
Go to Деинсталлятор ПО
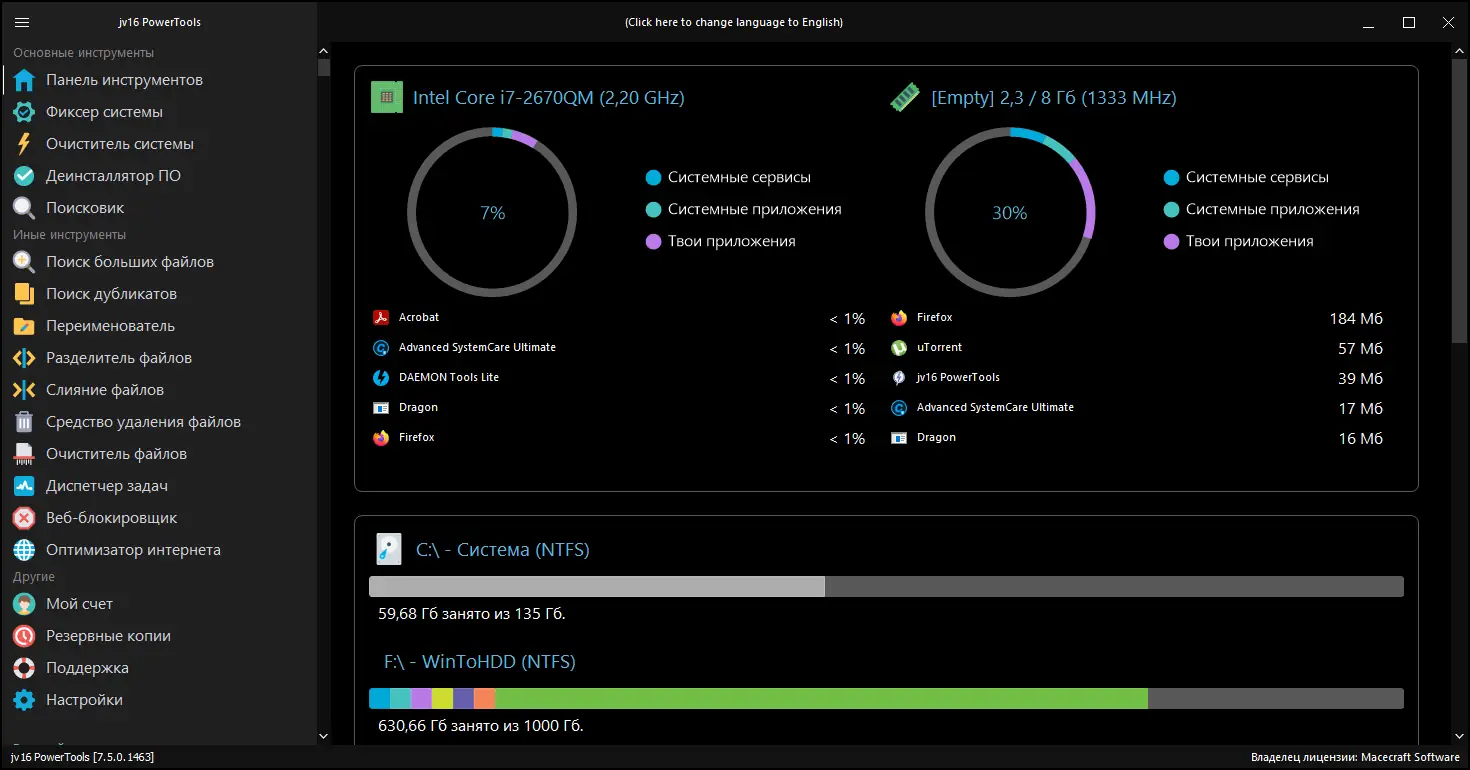[x=160, y=176]
